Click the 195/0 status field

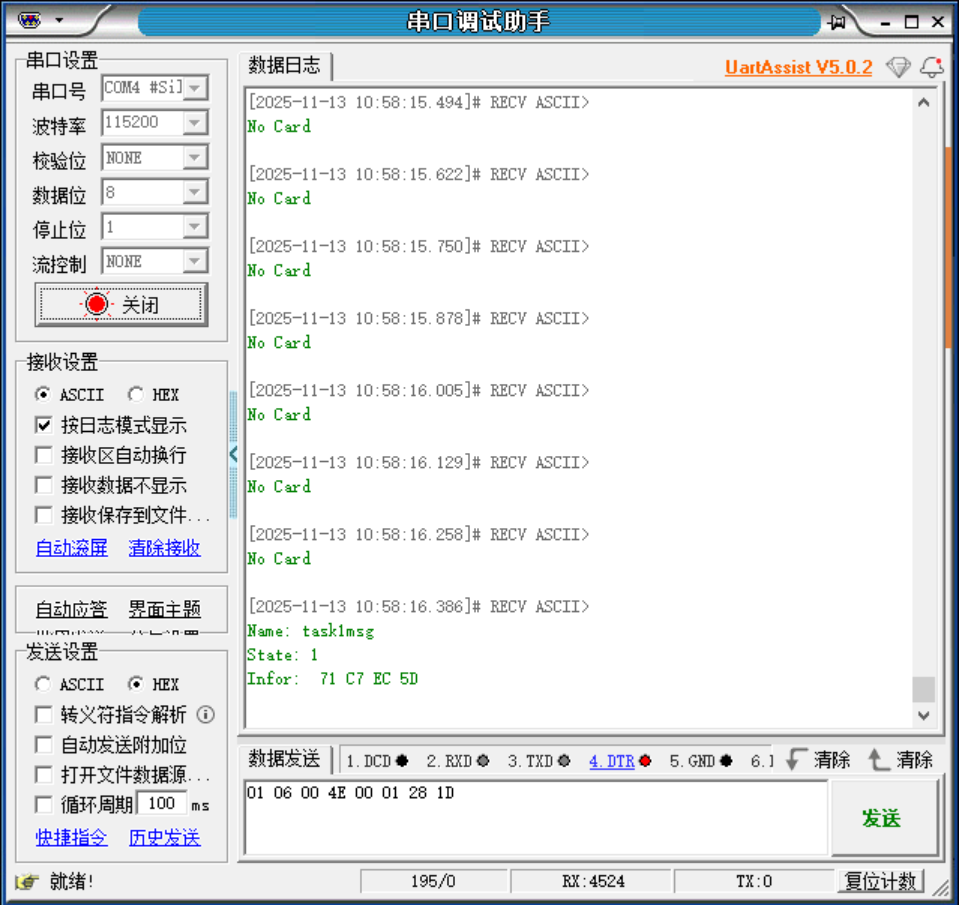(x=433, y=881)
